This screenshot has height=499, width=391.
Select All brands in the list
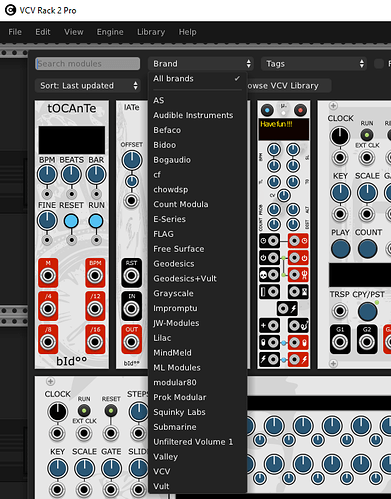tap(197, 79)
